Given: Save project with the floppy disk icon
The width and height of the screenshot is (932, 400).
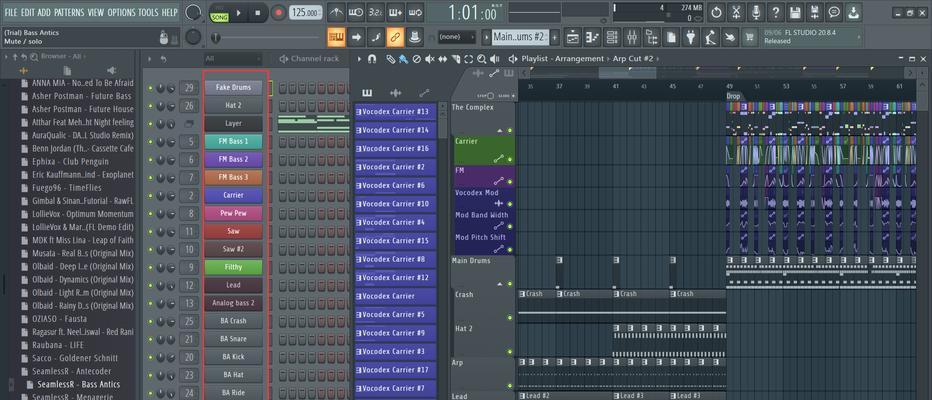Looking at the screenshot, I should pos(795,12).
